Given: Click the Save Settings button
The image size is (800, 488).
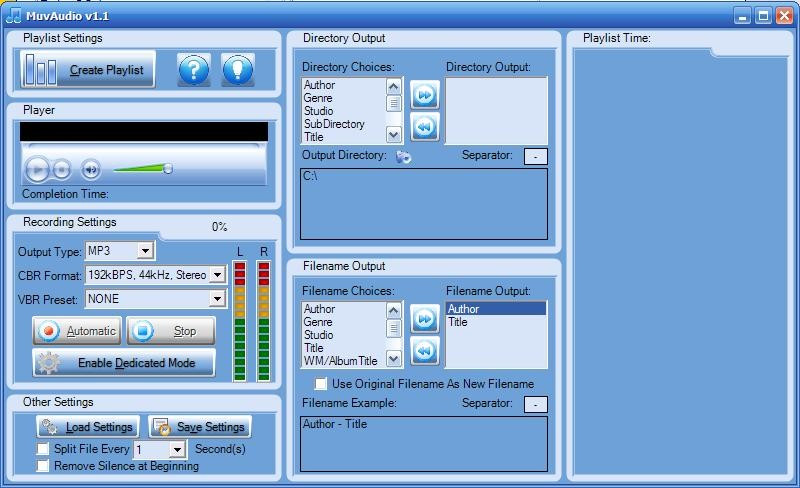Looking at the screenshot, I should 200,427.
